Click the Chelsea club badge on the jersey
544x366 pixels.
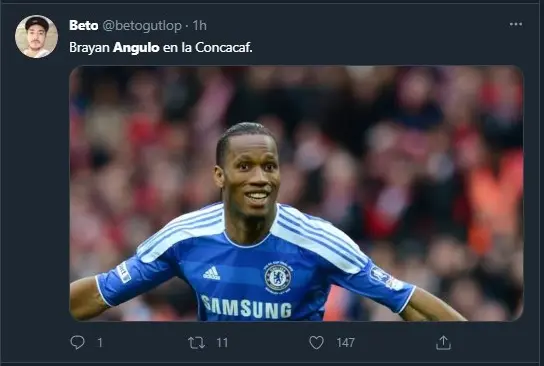click(x=278, y=278)
